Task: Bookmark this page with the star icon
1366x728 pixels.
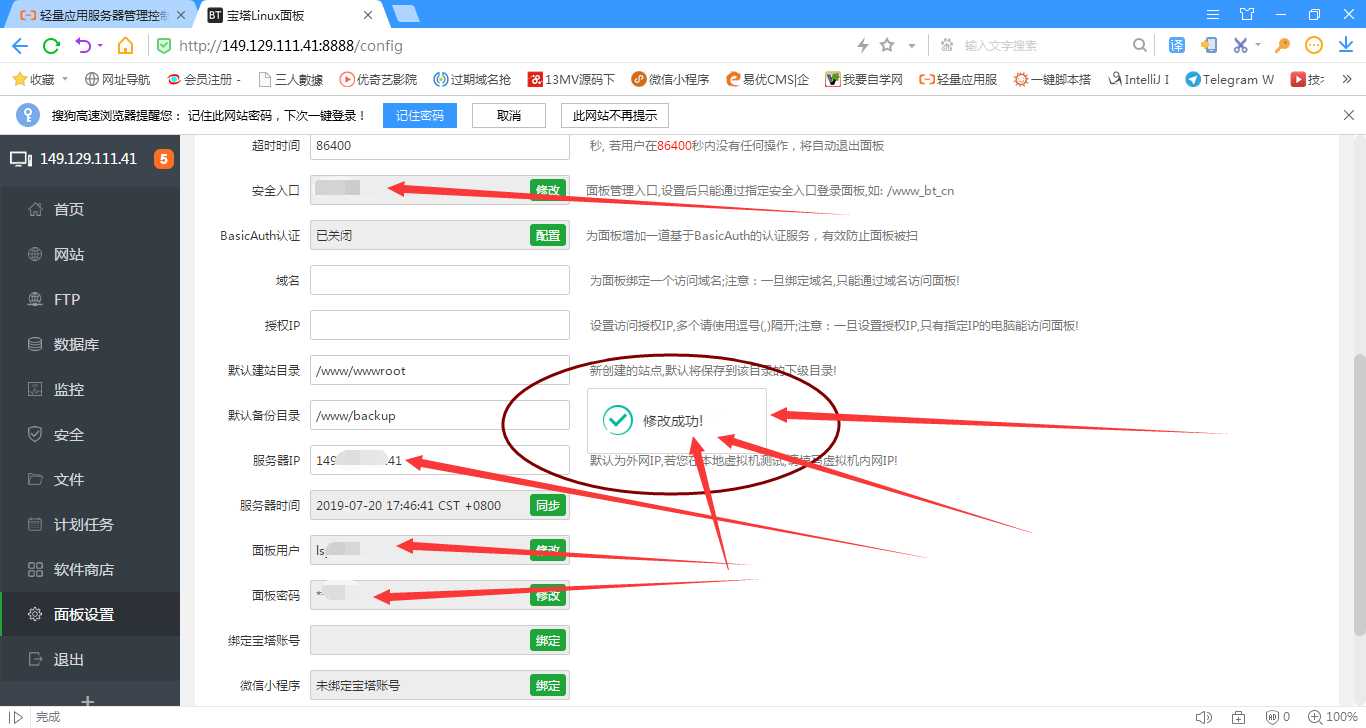Action: click(887, 45)
